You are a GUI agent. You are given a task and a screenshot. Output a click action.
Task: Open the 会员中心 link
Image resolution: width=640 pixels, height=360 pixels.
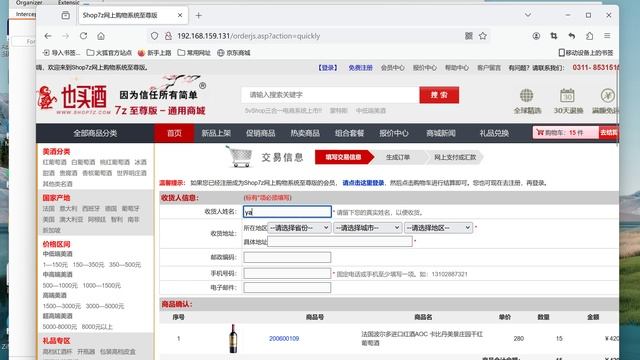(393, 68)
